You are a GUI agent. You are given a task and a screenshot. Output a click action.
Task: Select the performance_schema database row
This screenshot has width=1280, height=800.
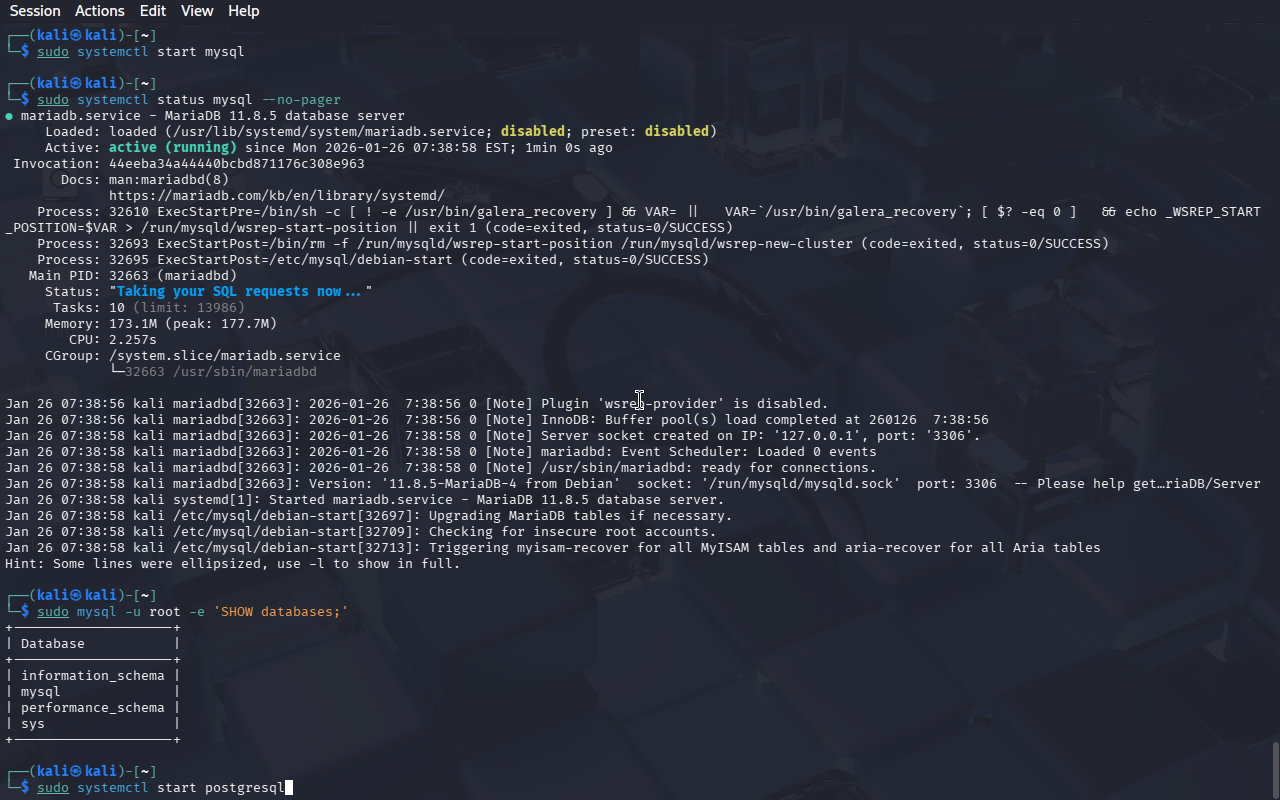click(x=92, y=708)
